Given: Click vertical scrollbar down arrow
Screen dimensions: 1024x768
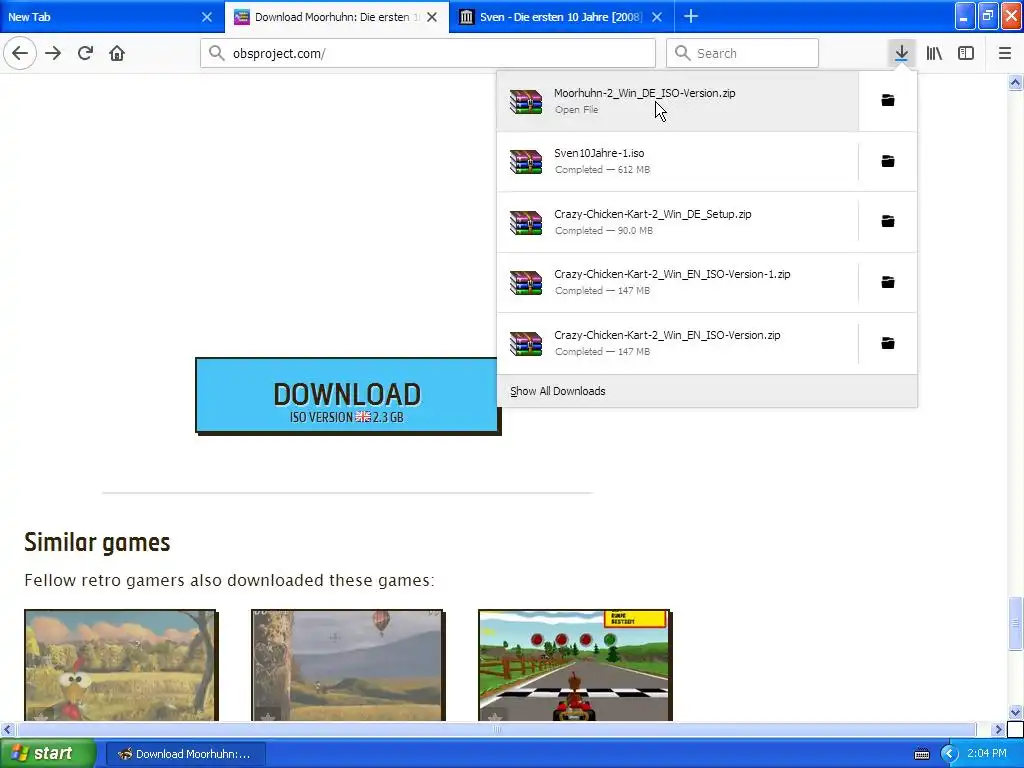Looking at the screenshot, I should click(1015, 712).
